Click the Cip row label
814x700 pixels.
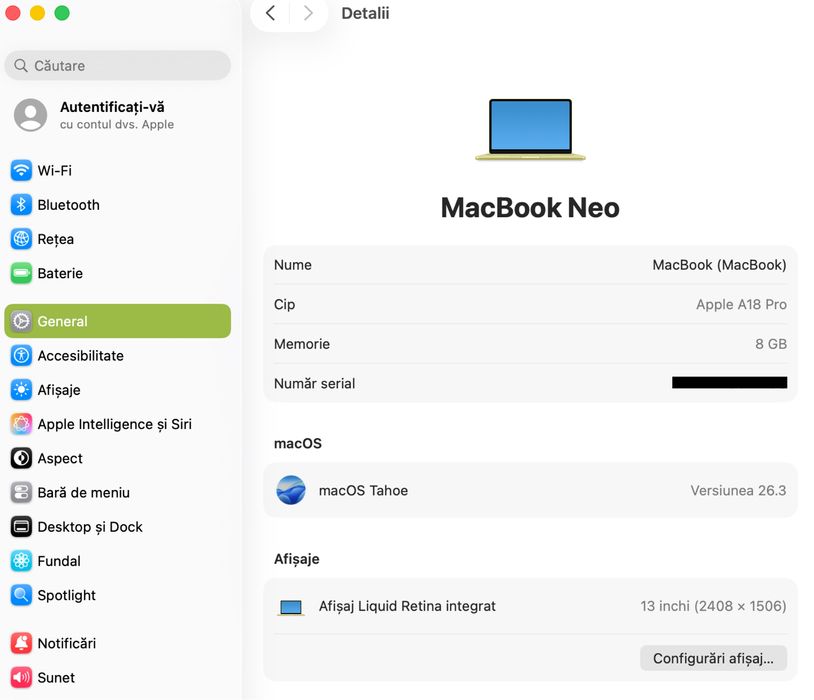click(x=284, y=304)
